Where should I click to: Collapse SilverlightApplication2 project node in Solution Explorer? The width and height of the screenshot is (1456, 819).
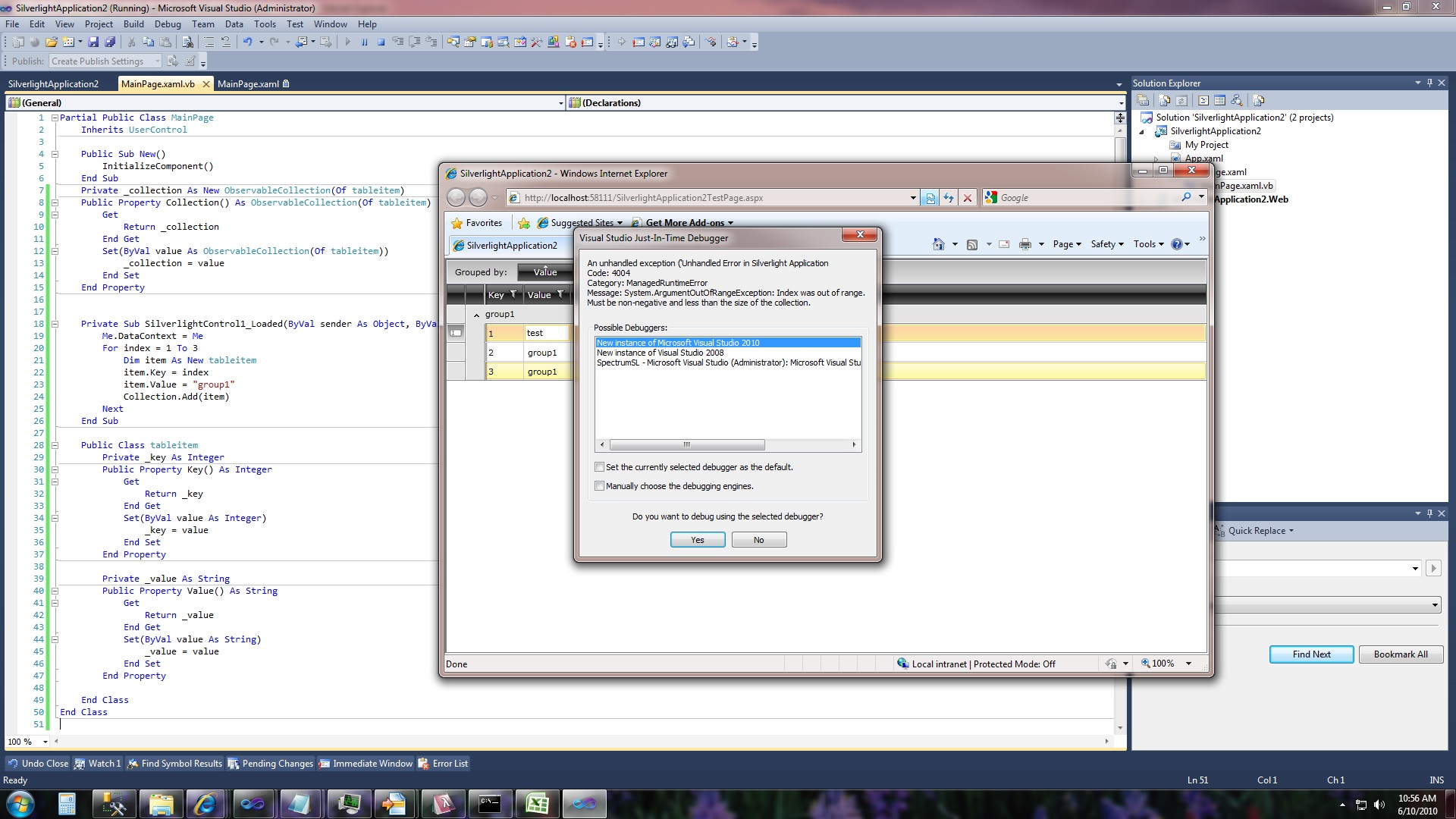coord(1142,131)
